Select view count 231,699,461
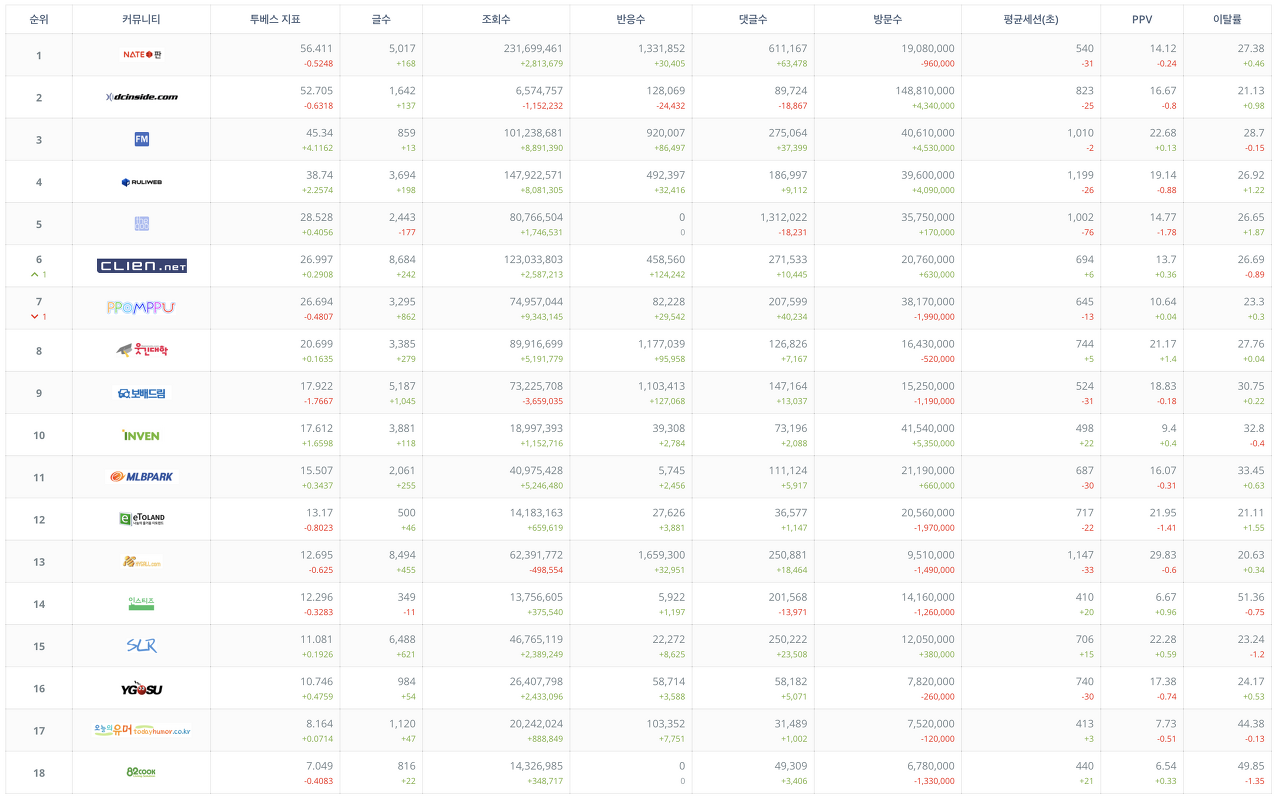Image resolution: width=1280 pixels, height=801 pixels. click(533, 48)
